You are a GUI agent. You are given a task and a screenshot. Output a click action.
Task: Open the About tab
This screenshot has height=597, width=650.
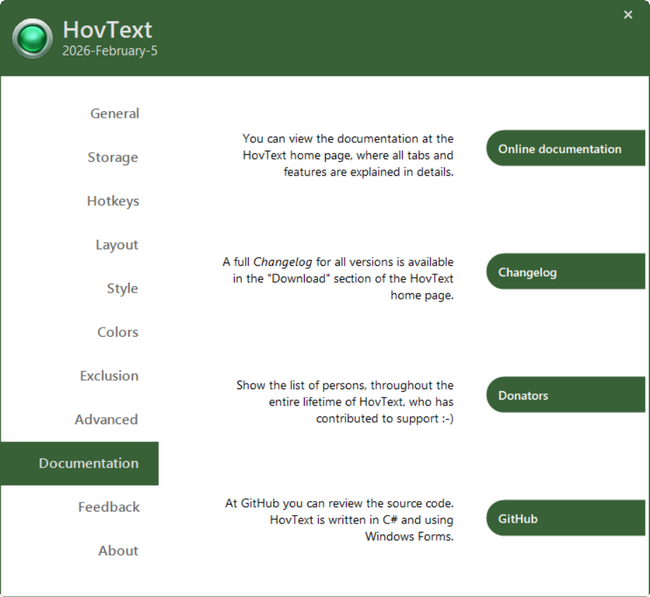tap(118, 551)
